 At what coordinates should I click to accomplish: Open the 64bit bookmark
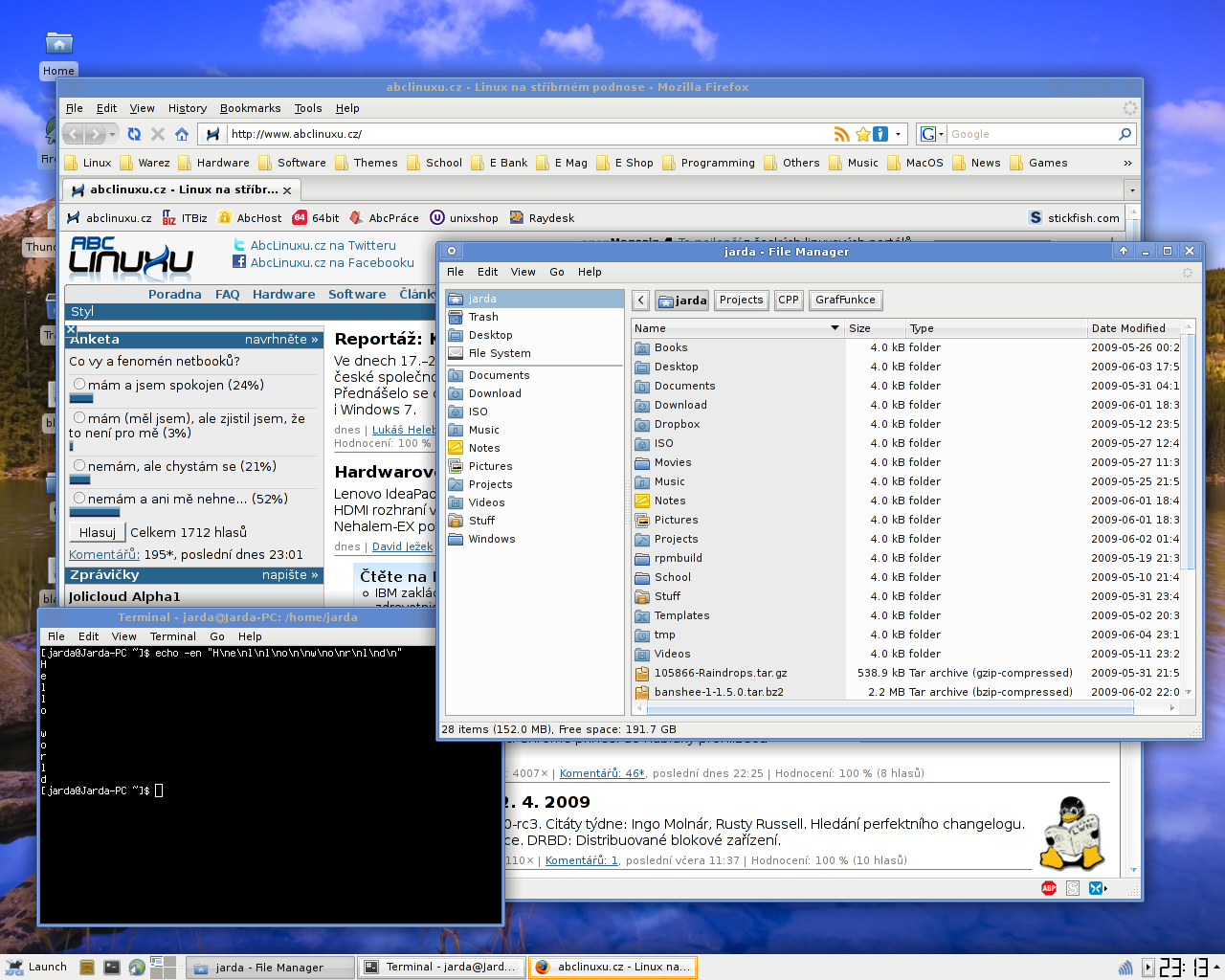coord(316,218)
